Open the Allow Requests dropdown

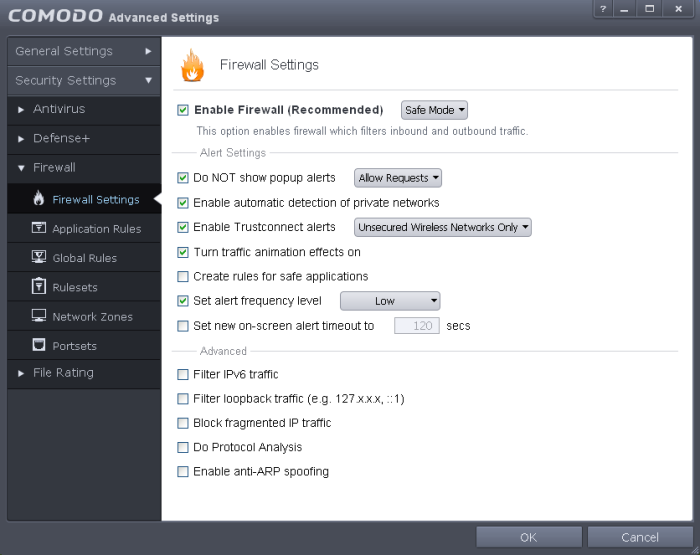[x=398, y=178]
